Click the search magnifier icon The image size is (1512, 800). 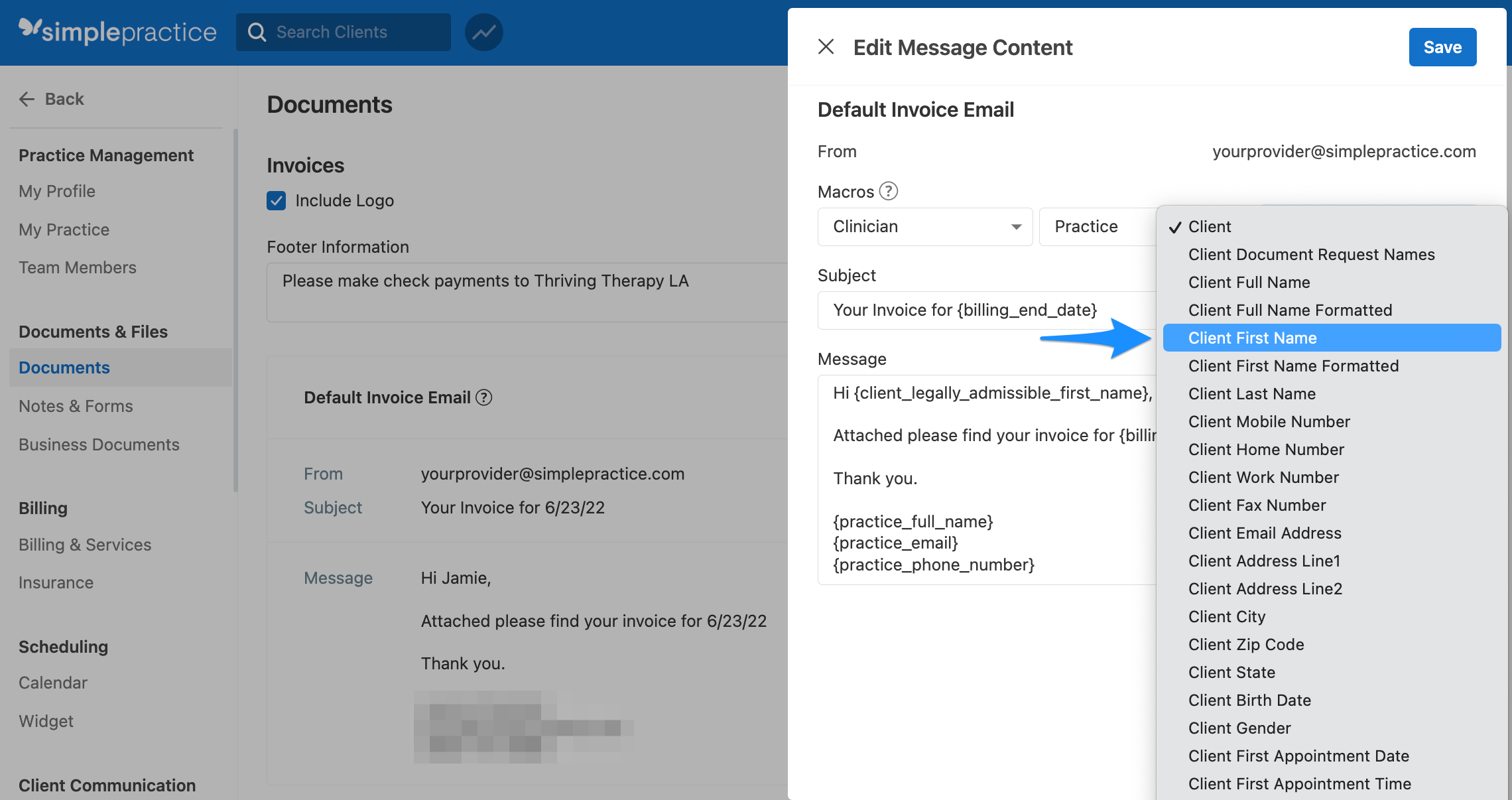click(x=257, y=32)
